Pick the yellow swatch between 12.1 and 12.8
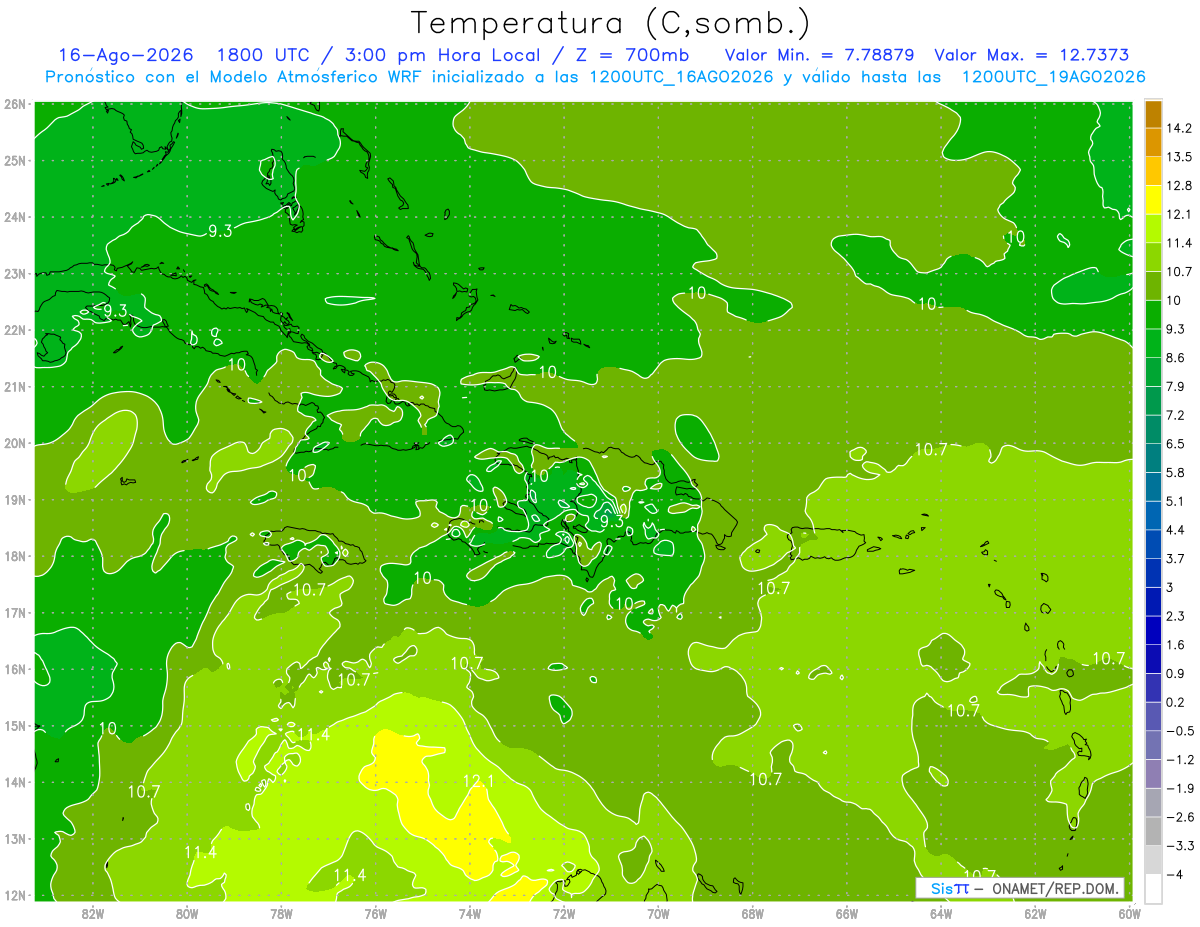Image resolution: width=1200 pixels, height=927 pixels. tap(1153, 199)
